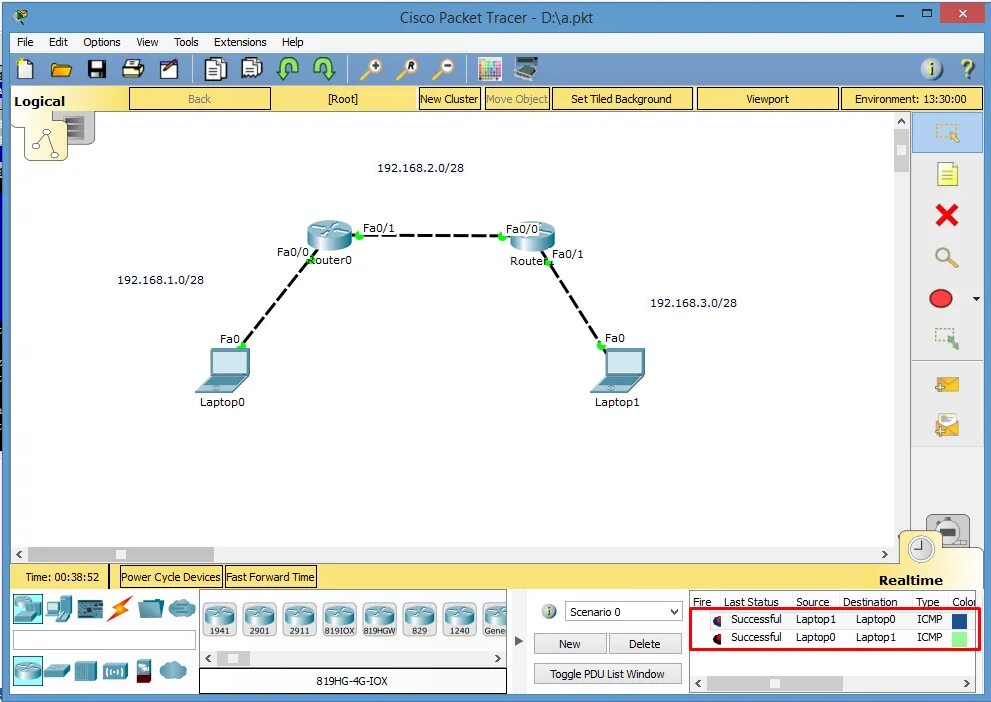Toggle fire for the Laptop1 to Laptop0 PDU
The width and height of the screenshot is (991, 702).
717,620
